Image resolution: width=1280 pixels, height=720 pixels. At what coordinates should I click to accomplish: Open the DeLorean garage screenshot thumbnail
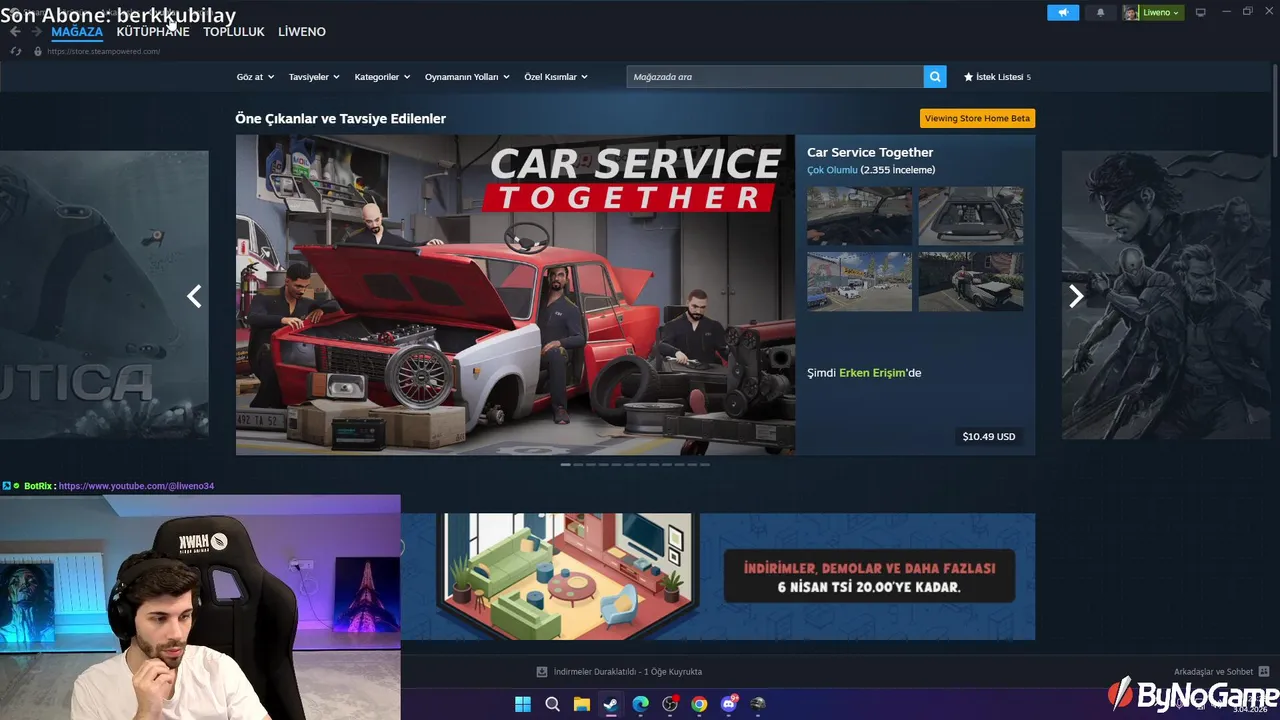[x=971, y=281]
